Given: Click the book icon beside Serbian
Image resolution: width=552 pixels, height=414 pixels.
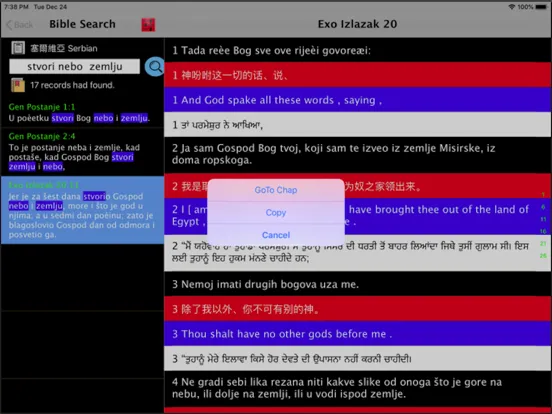Looking at the screenshot, I should pos(18,48).
